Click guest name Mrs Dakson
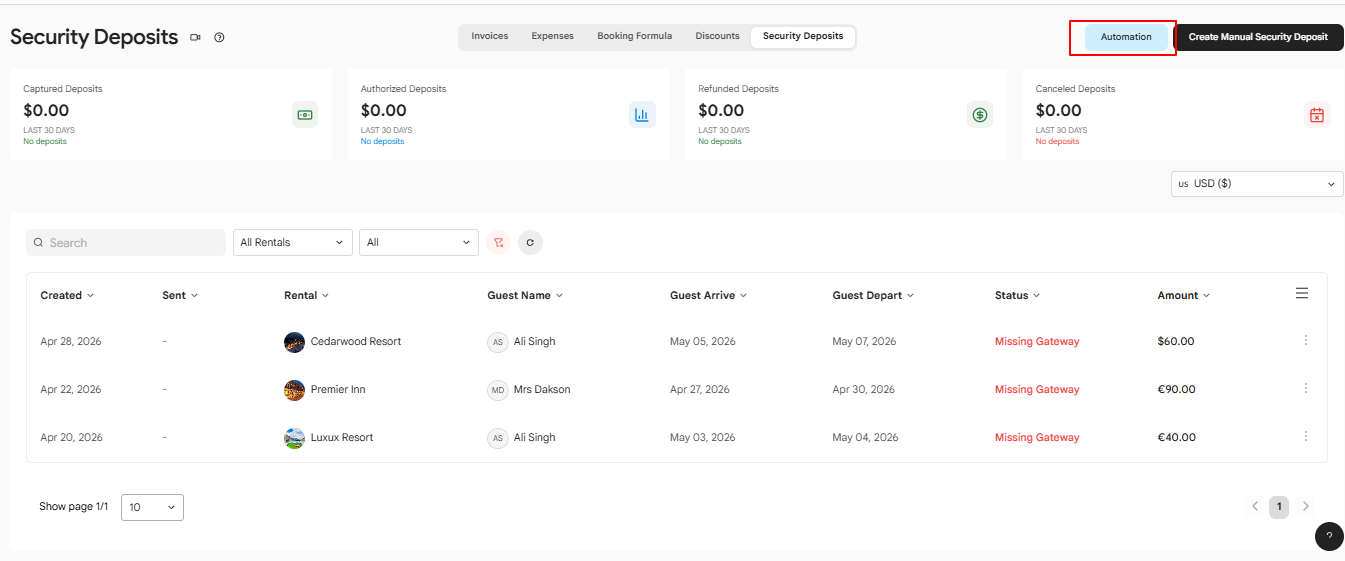Screen dimensions: 1345x561 (542, 389)
